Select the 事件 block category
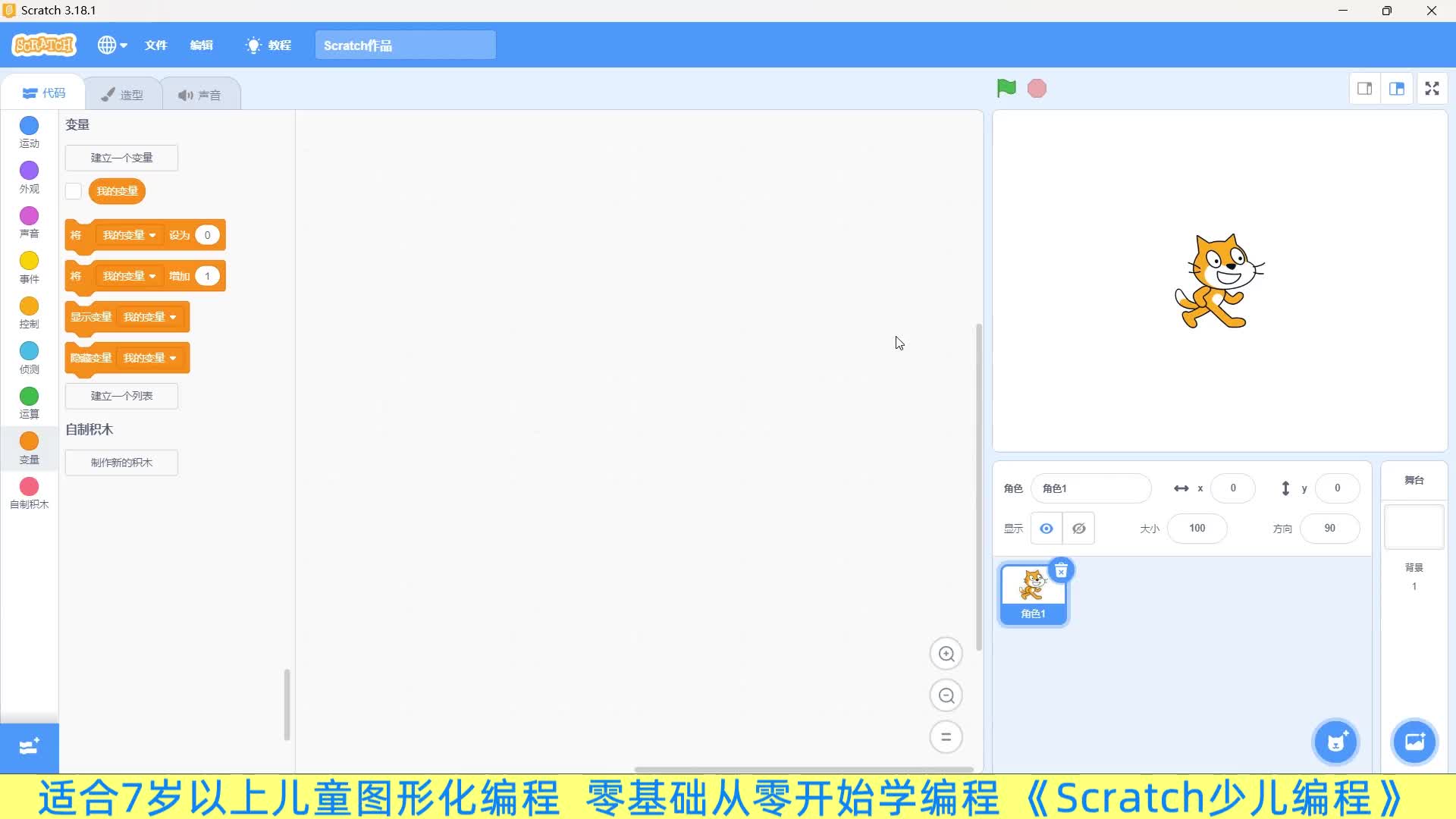Viewport: 1456px width, 819px height. [x=29, y=268]
